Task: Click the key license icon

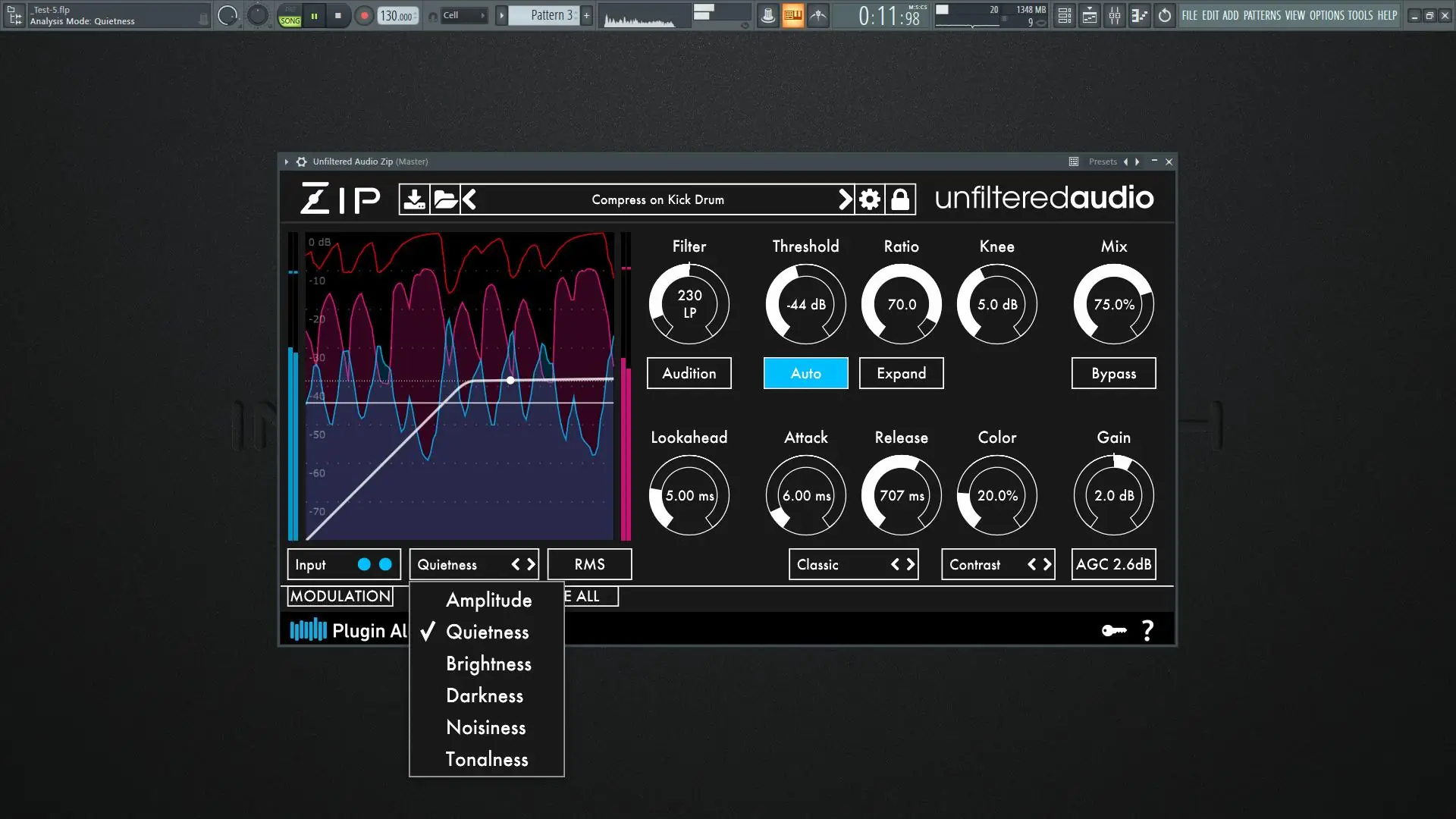Action: pos(1113,630)
